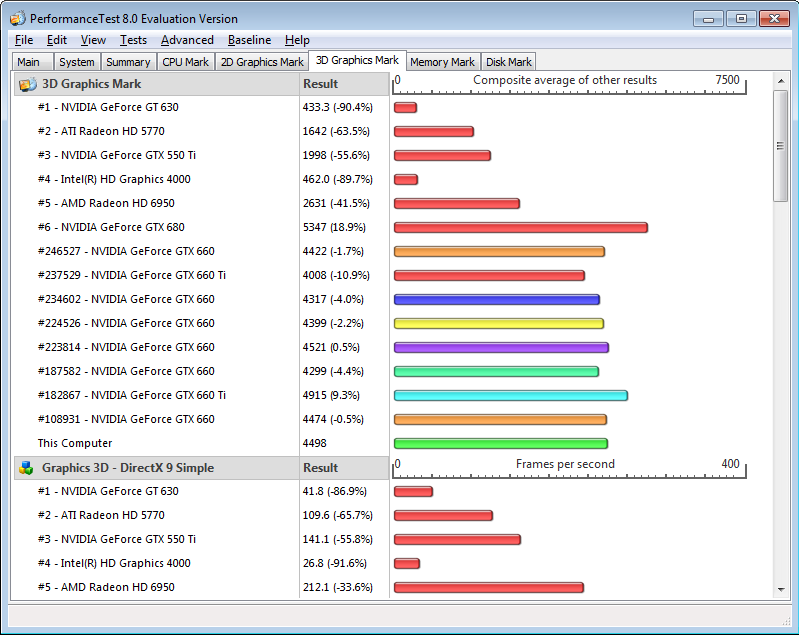Screen dimensions: 799x635
Task: Switch to the System tab
Action: (77, 62)
